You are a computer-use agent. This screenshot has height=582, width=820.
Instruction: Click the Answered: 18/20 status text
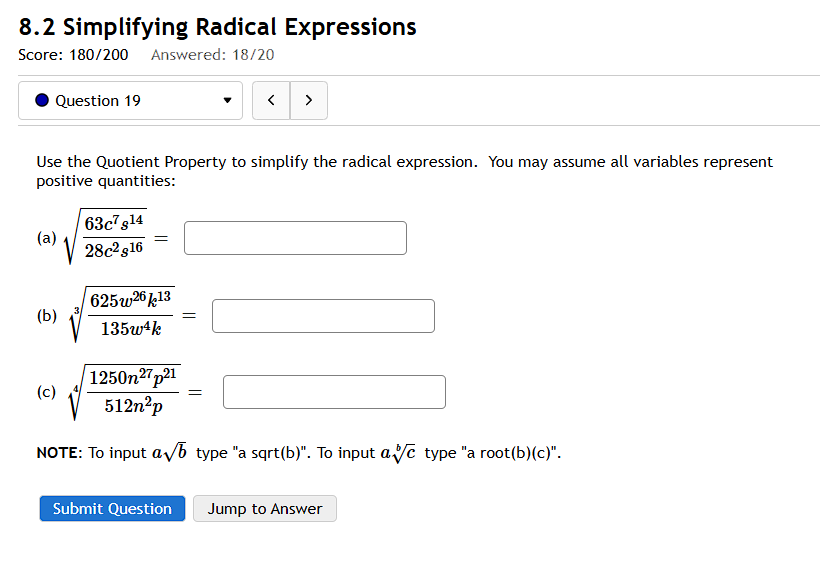point(212,56)
